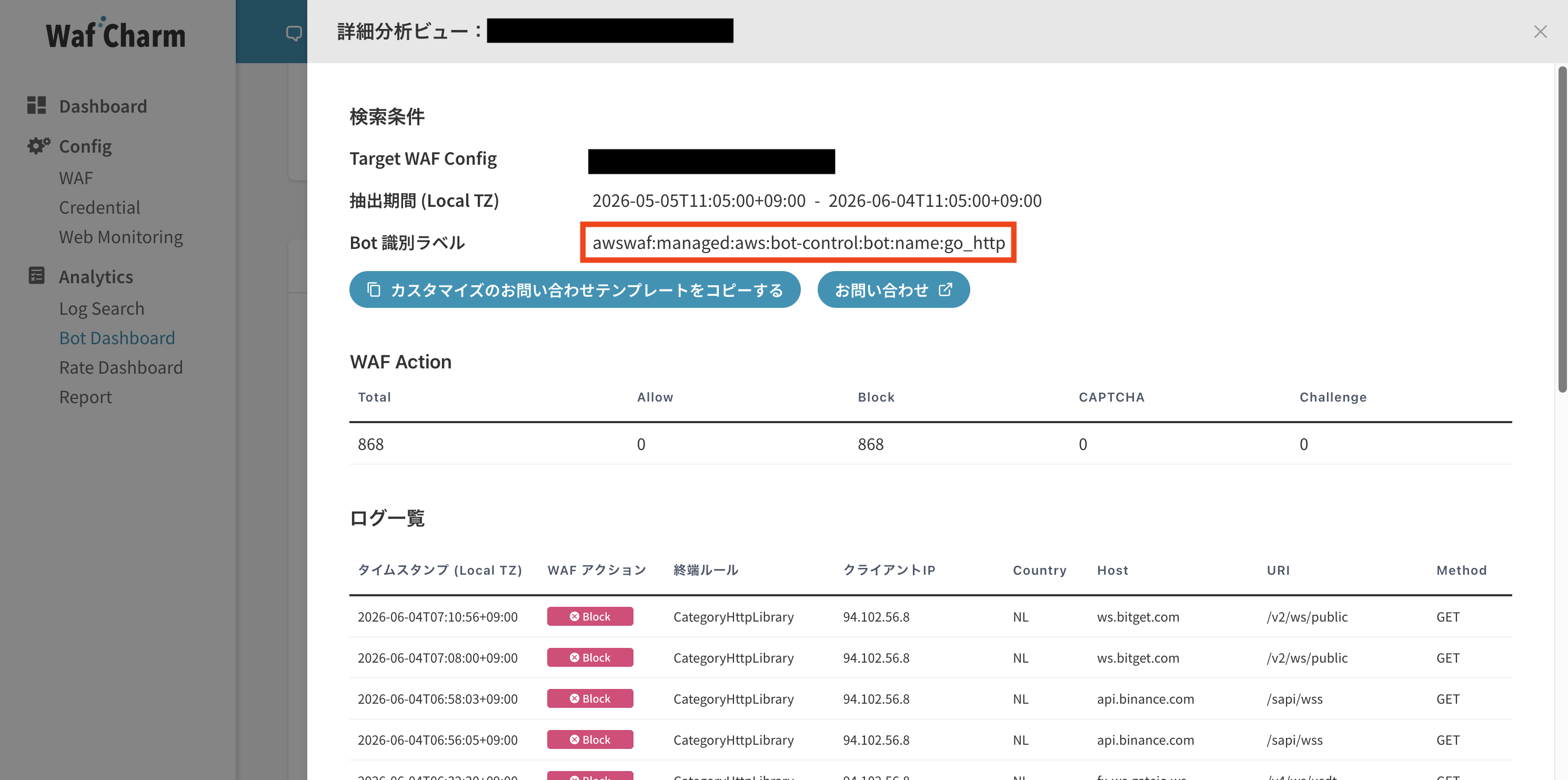1568x780 pixels.
Task: Click api.binance.com host in 06:58:03 row
Action: click(1145, 699)
